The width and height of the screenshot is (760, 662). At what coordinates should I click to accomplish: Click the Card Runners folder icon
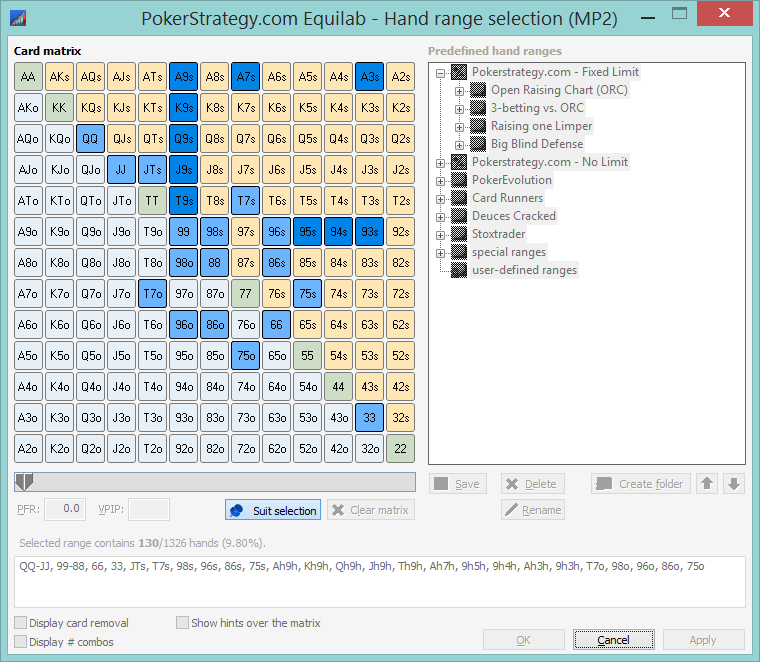point(459,198)
